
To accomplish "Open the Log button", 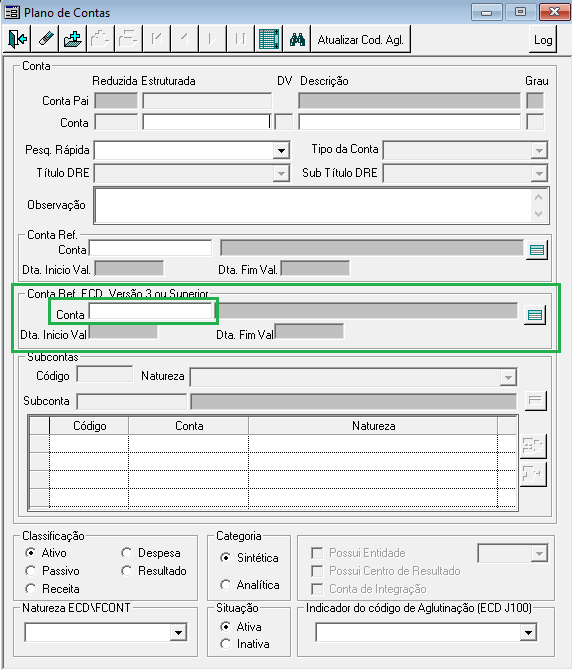I will [543, 39].
